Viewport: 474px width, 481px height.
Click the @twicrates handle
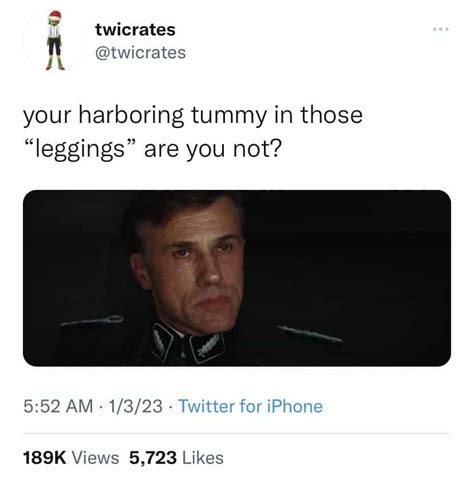click(x=140, y=53)
